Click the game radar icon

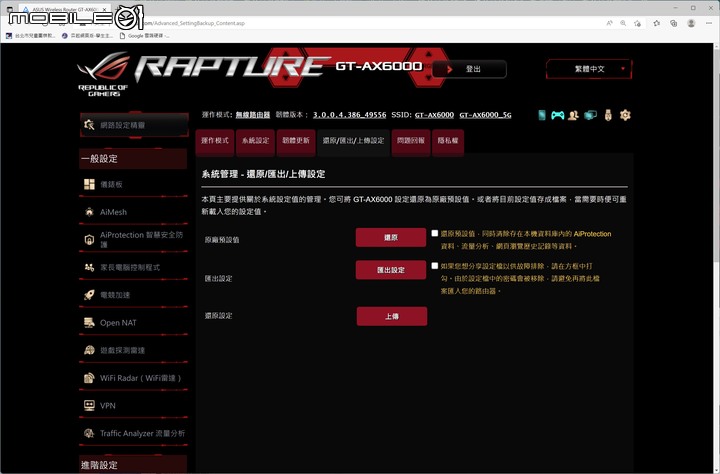click(89, 350)
